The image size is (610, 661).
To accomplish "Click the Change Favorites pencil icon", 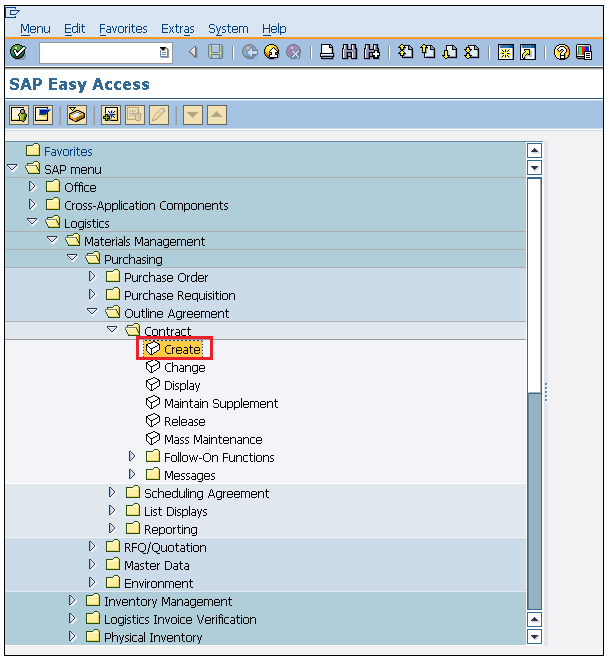I will click(x=159, y=115).
